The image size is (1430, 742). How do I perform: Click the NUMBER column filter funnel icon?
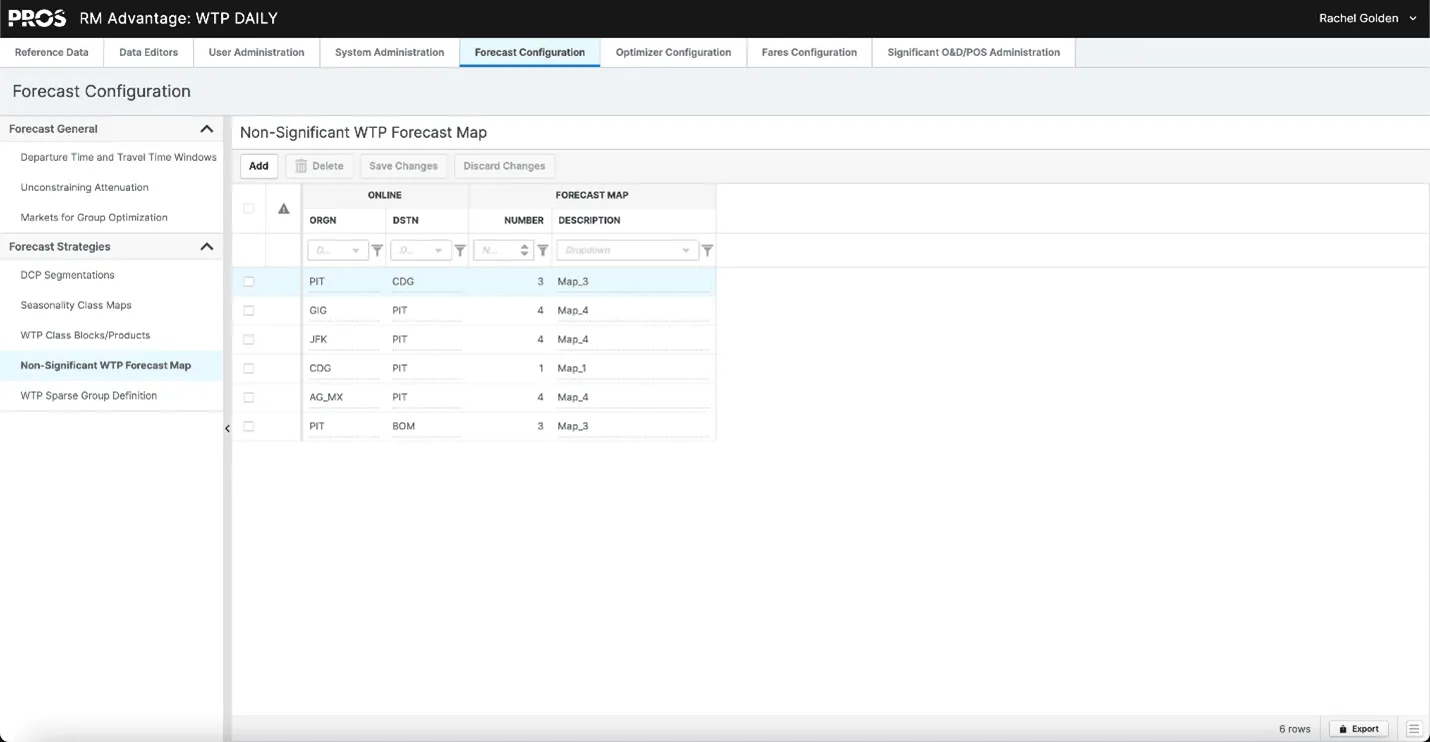click(543, 251)
